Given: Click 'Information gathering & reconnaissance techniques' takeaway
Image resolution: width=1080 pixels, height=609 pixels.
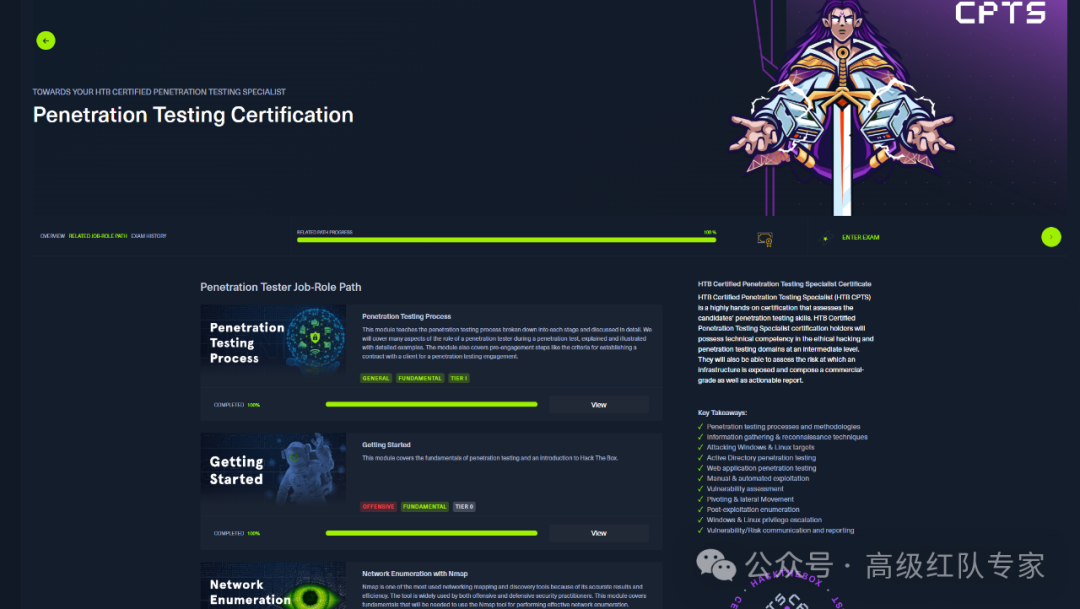Looking at the screenshot, I should (787, 437).
